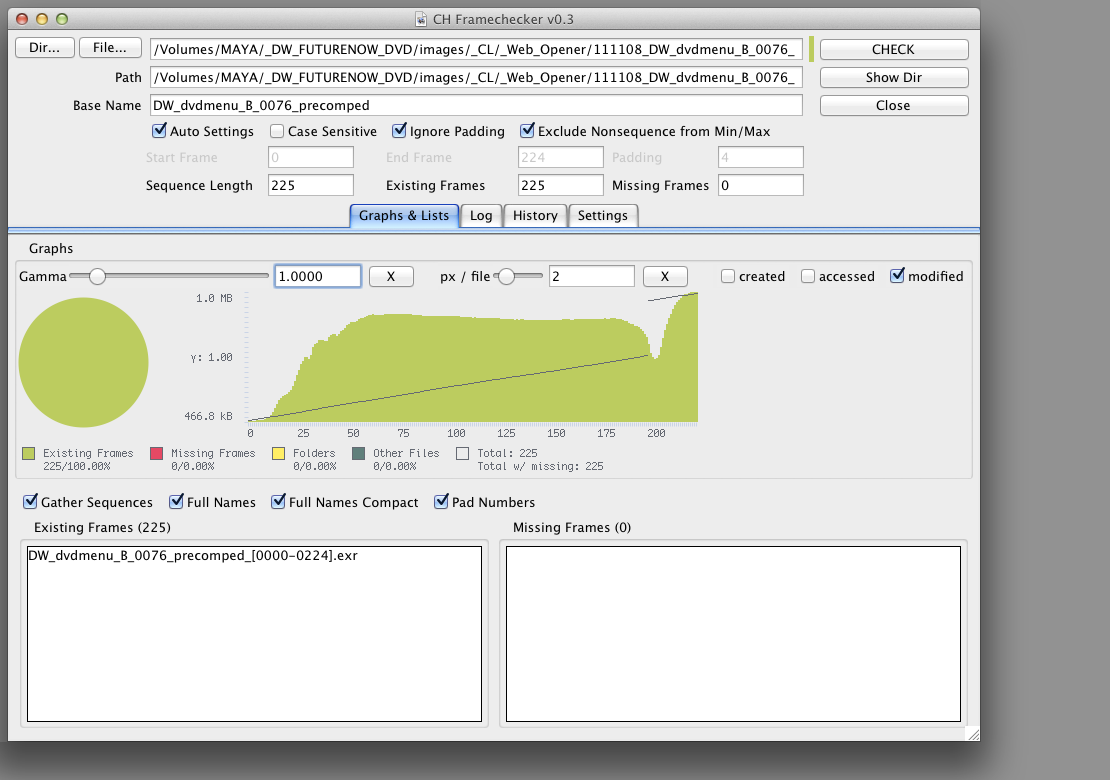Click the green status indicator beside path
This screenshot has height=780, width=1110.
coord(811,50)
